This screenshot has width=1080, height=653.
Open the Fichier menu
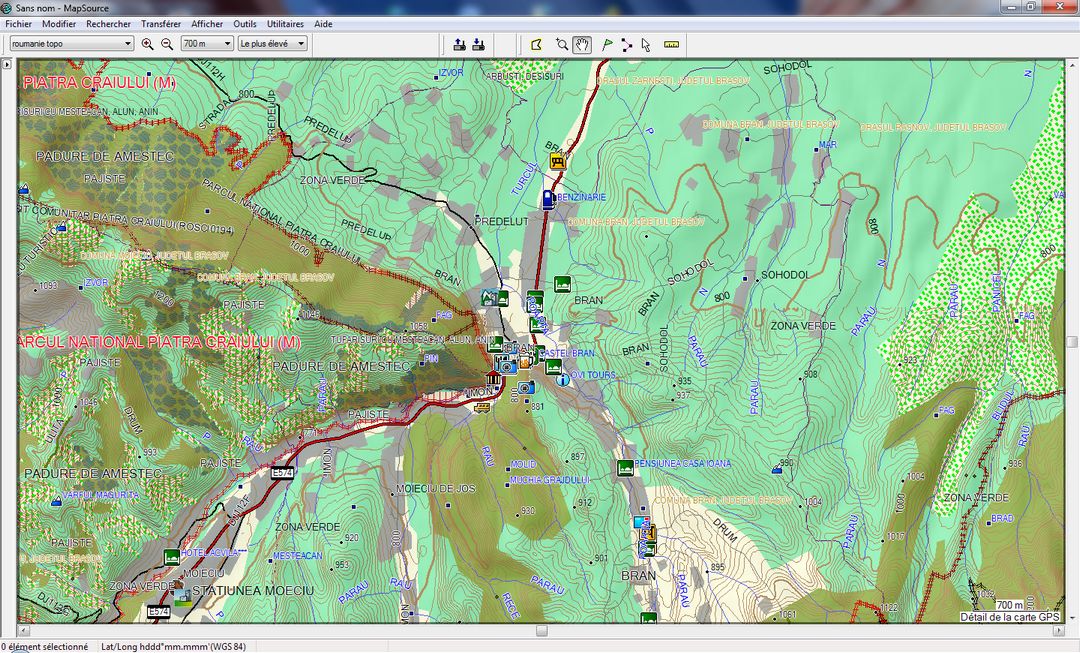[x=19, y=23]
